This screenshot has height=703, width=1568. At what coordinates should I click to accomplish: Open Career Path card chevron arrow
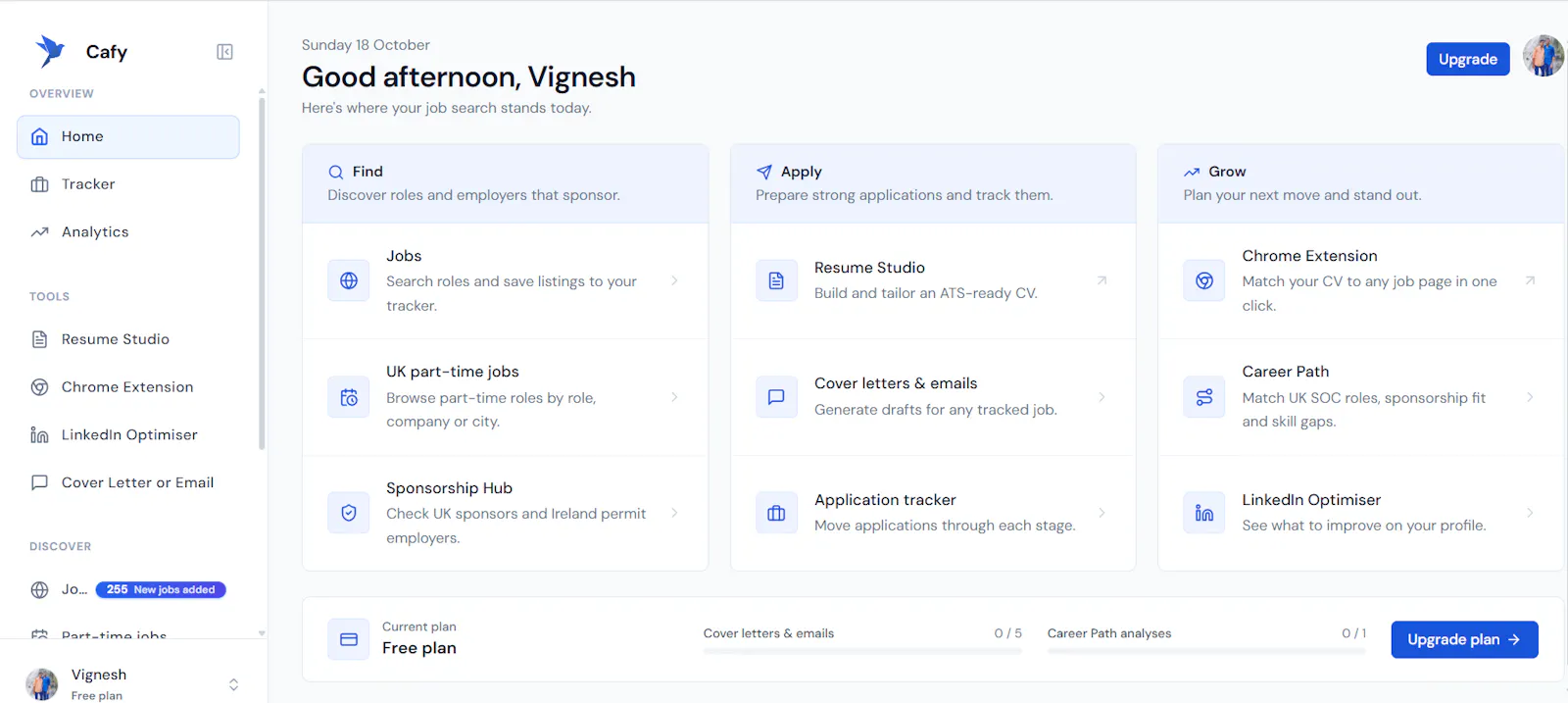point(1530,397)
